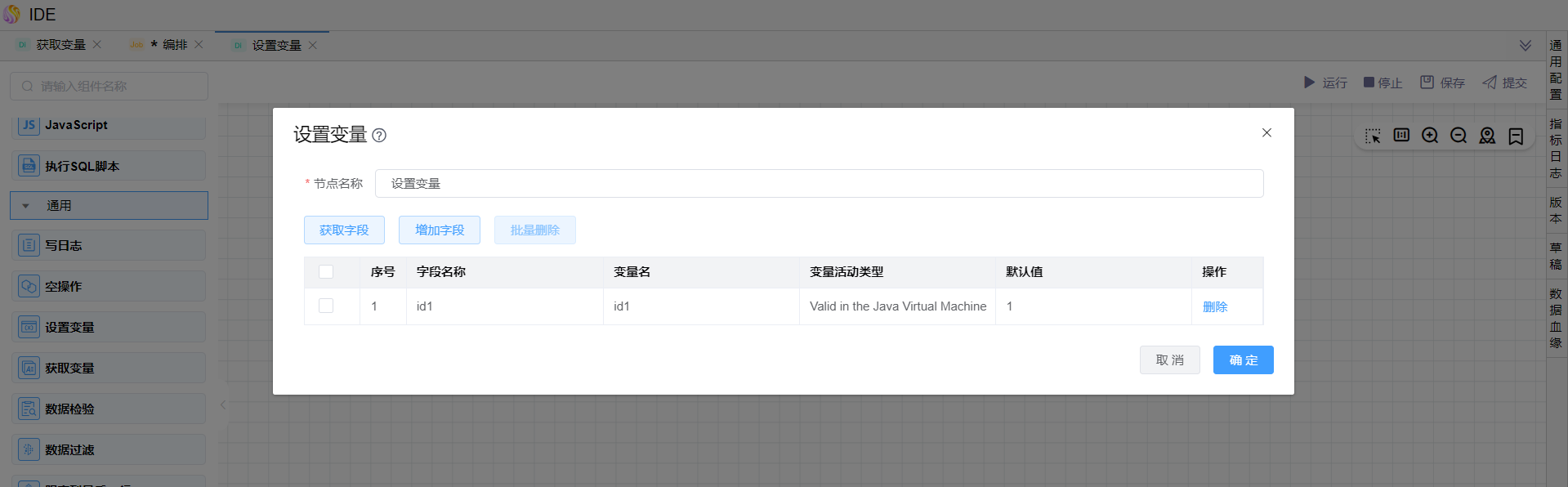Click the 停止 stop button
The height and width of the screenshot is (487, 1568).
pyautogui.click(x=1383, y=83)
